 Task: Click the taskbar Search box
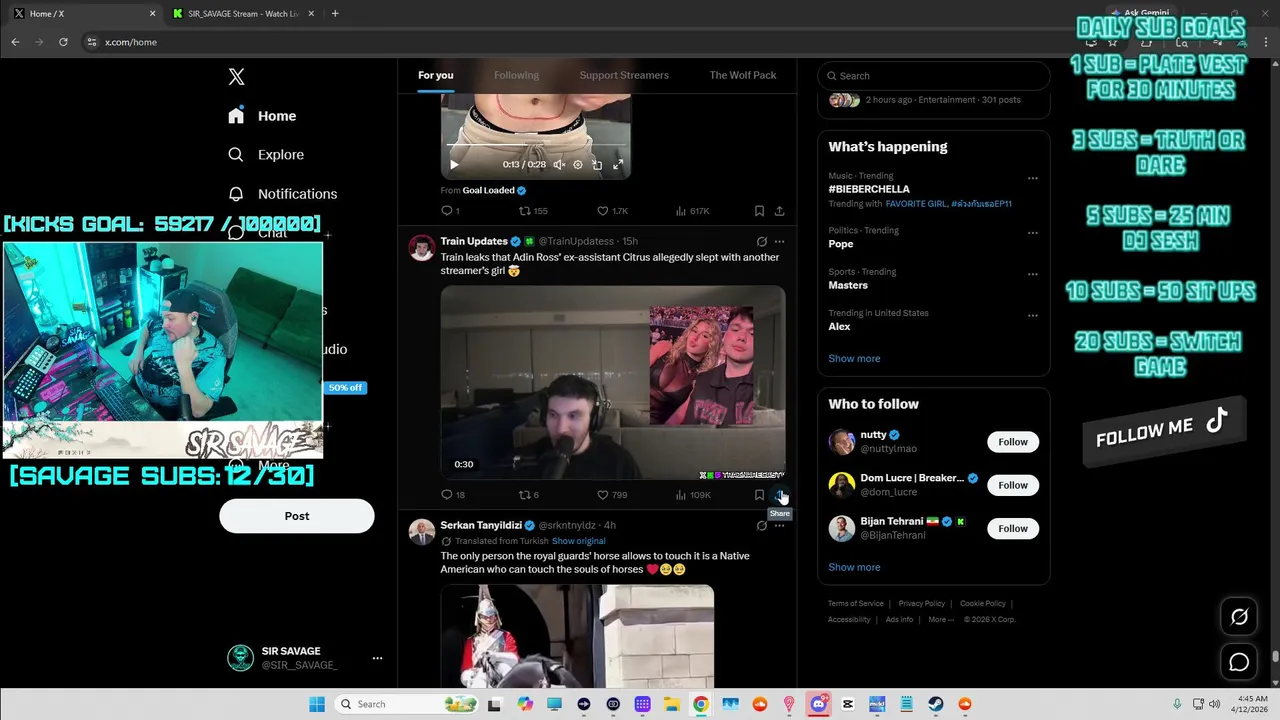click(407, 704)
